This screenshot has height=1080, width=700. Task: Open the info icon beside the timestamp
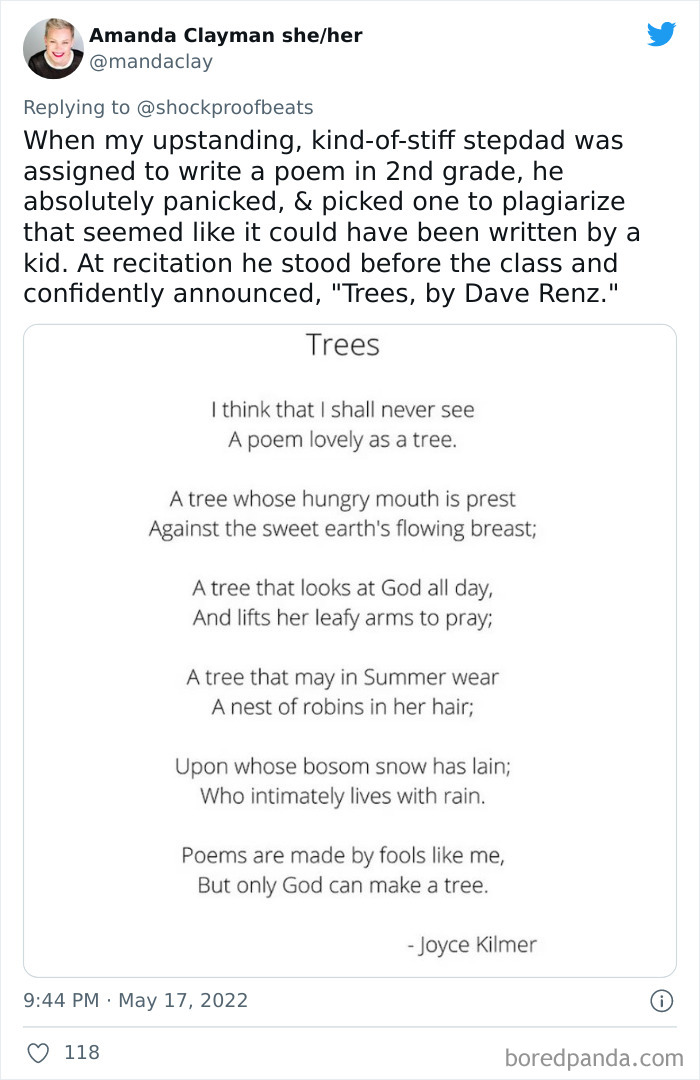point(661,1000)
